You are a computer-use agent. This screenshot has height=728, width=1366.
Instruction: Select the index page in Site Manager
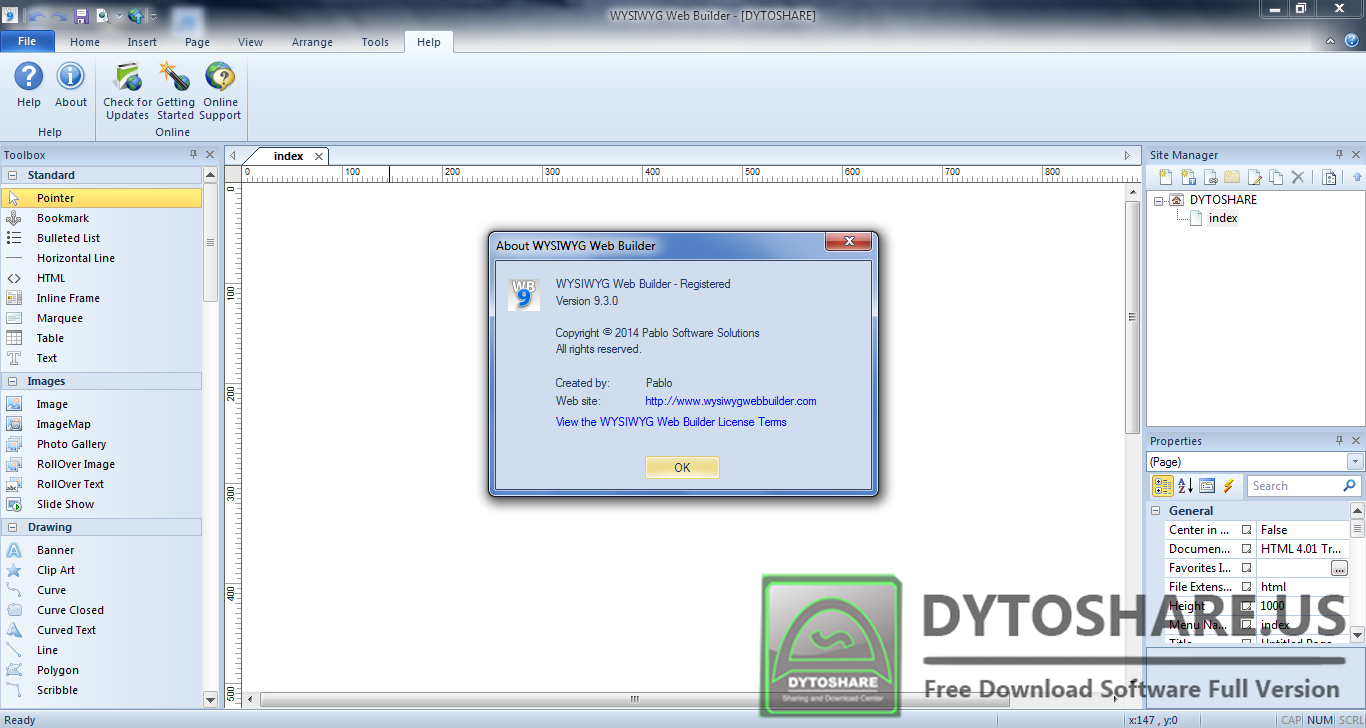(1223, 218)
